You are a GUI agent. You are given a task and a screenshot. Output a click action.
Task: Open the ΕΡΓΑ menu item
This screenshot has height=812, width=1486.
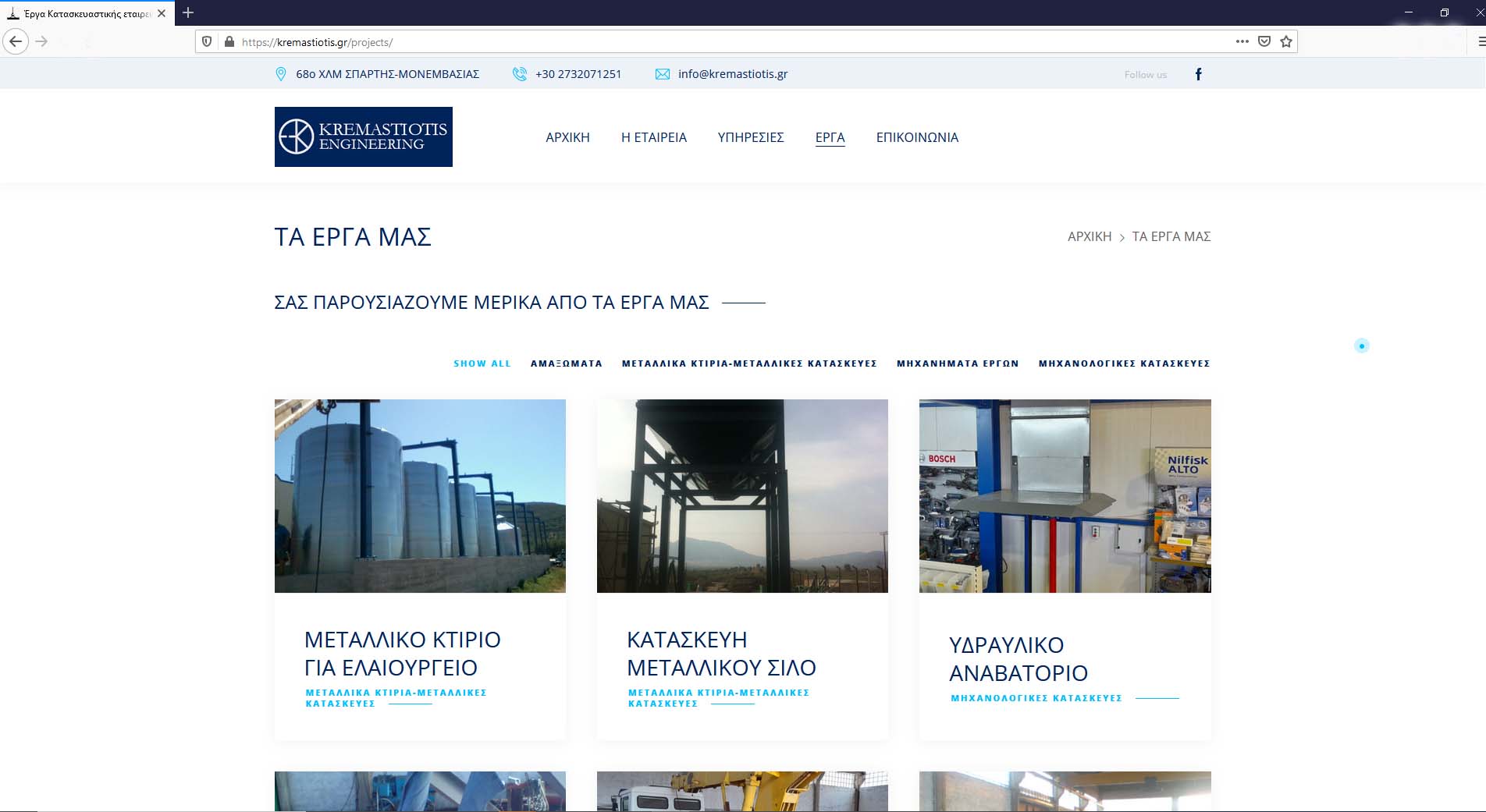(x=830, y=137)
